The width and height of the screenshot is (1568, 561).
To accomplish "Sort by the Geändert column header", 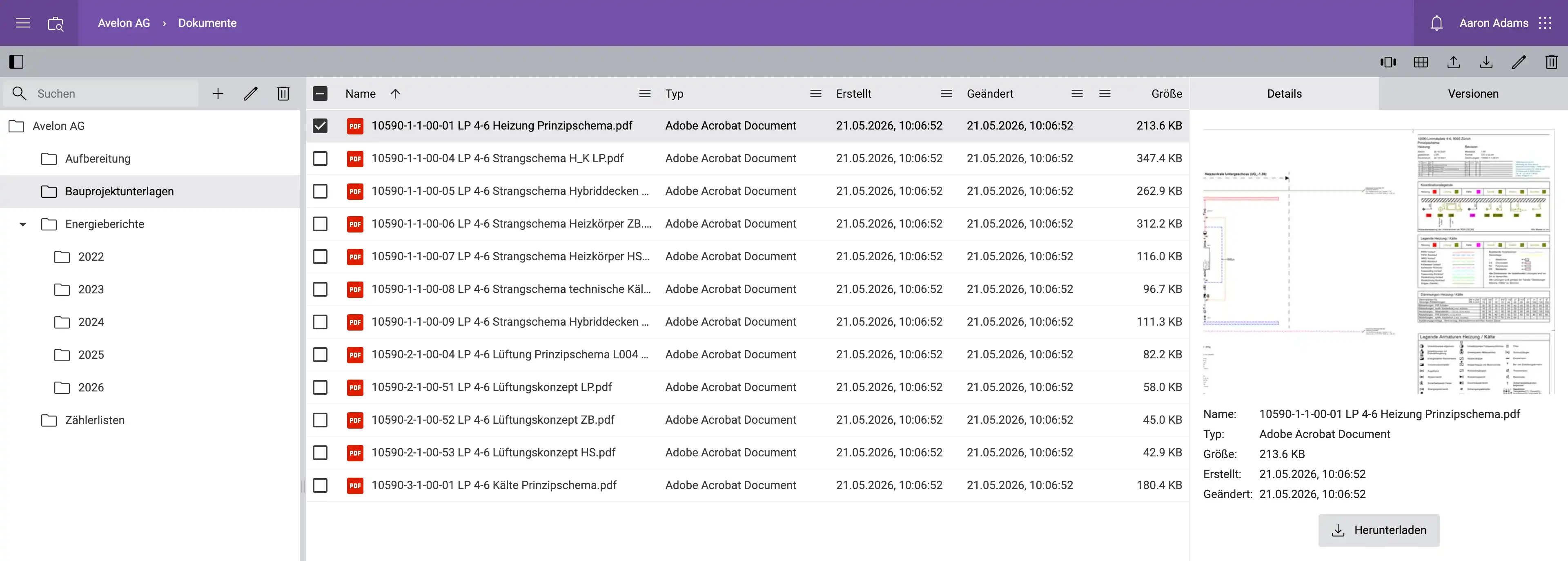I will click(x=990, y=94).
